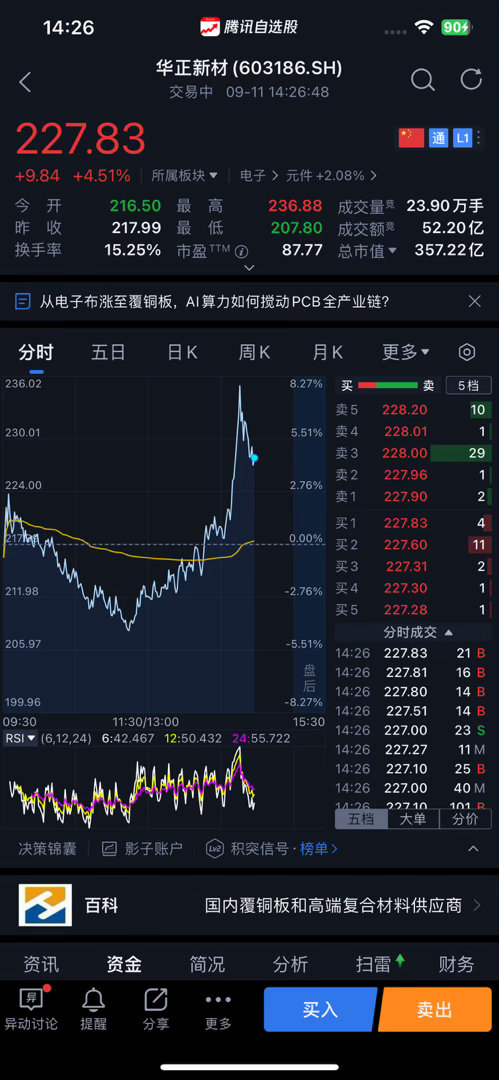The image size is (499, 1080).
Task: Open 提醒 bell alert icon
Action: (93, 999)
